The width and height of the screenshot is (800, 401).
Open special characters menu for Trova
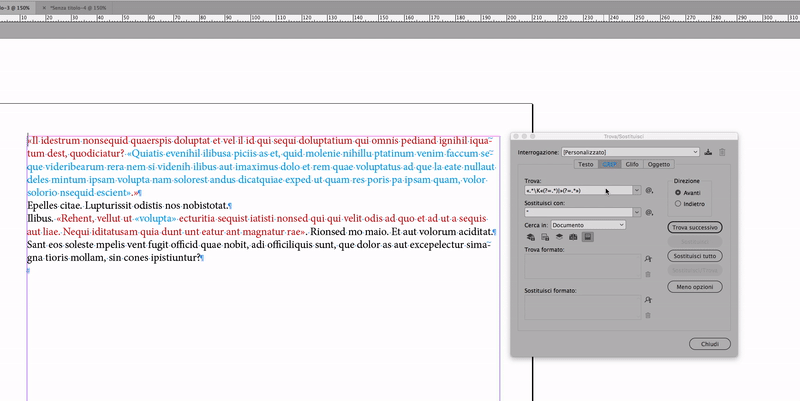[x=649, y=190]
